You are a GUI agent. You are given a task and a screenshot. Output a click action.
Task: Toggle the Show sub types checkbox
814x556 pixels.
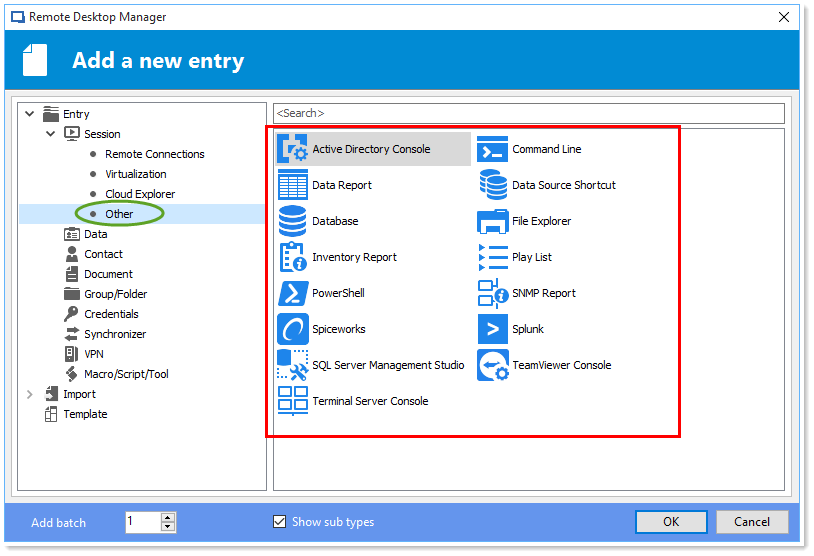tap(280, 522)
